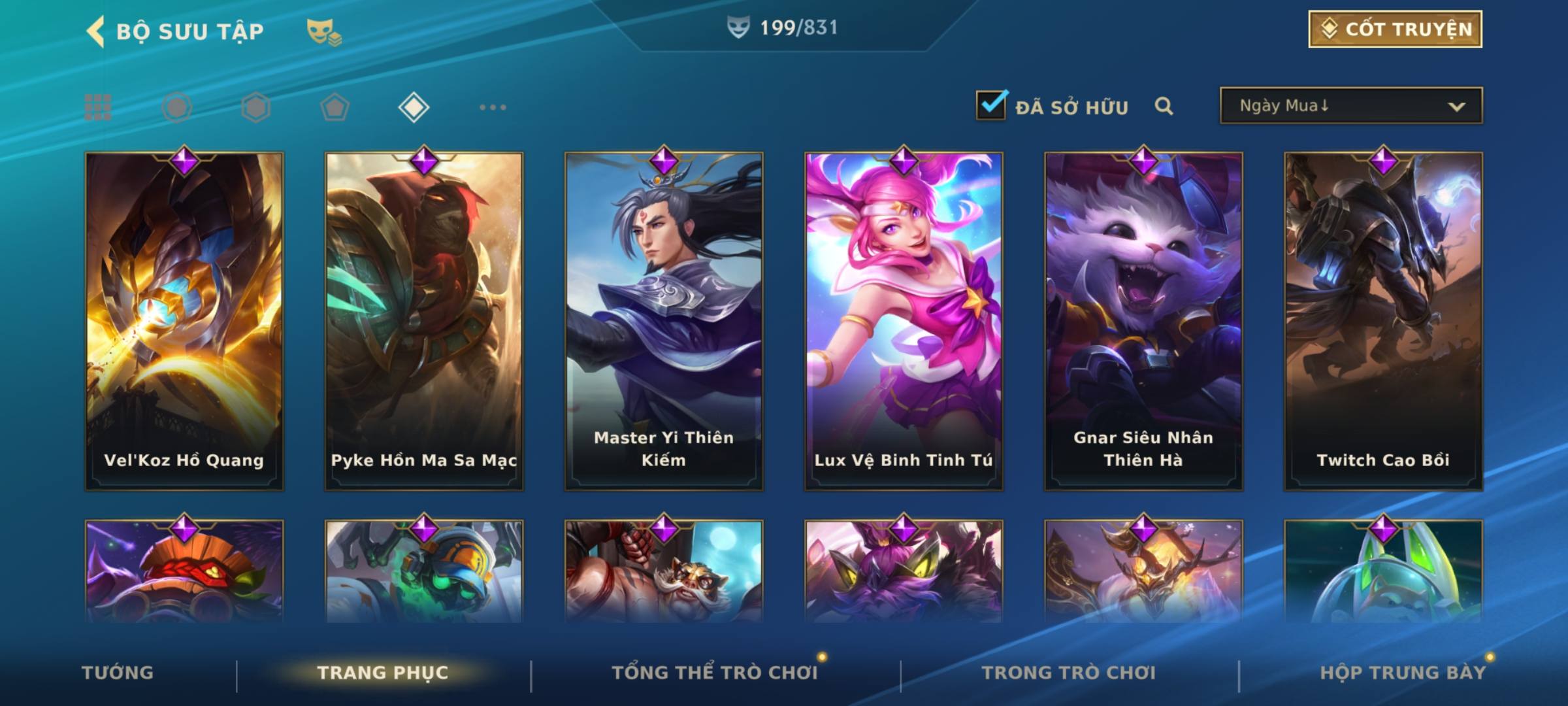This screenshot has width=1568, height=706.
Task: Click the Cốt Truyện button
Action: pos(1395,29)
